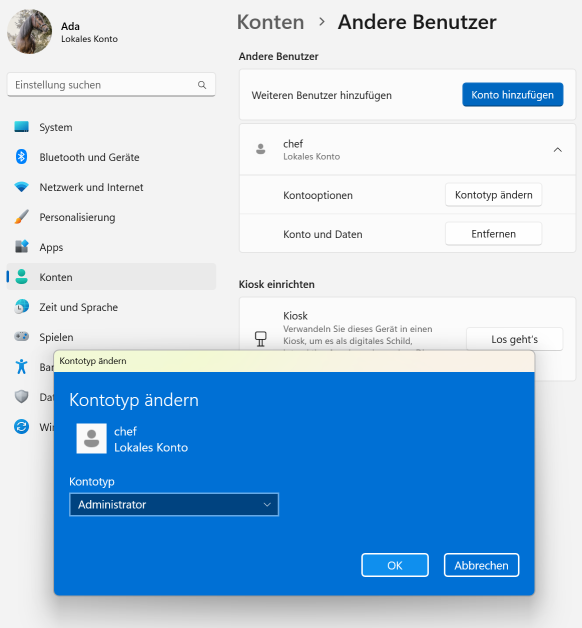Click the Windows Update refresh icon

coord(22,427)
